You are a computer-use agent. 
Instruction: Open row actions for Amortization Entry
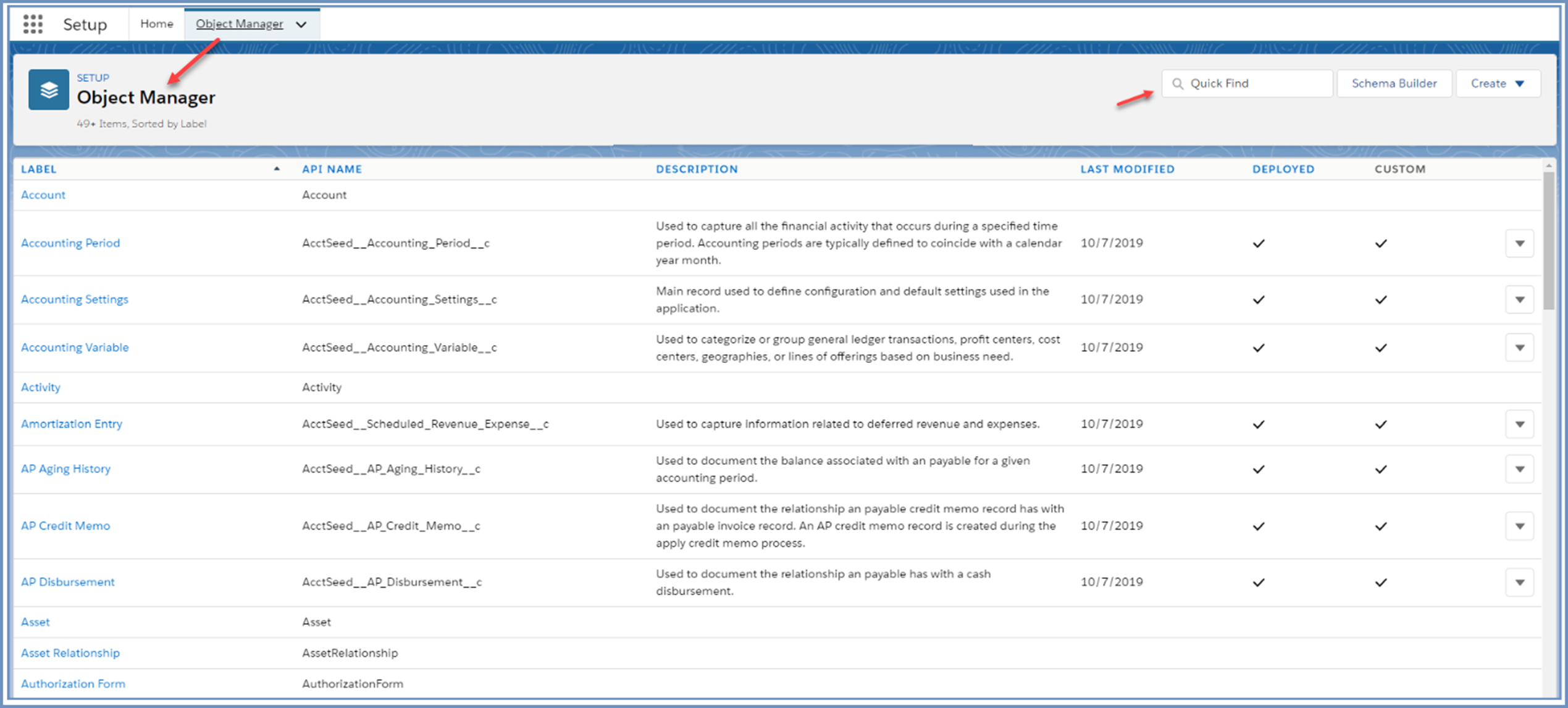[x=1520, y=424]
